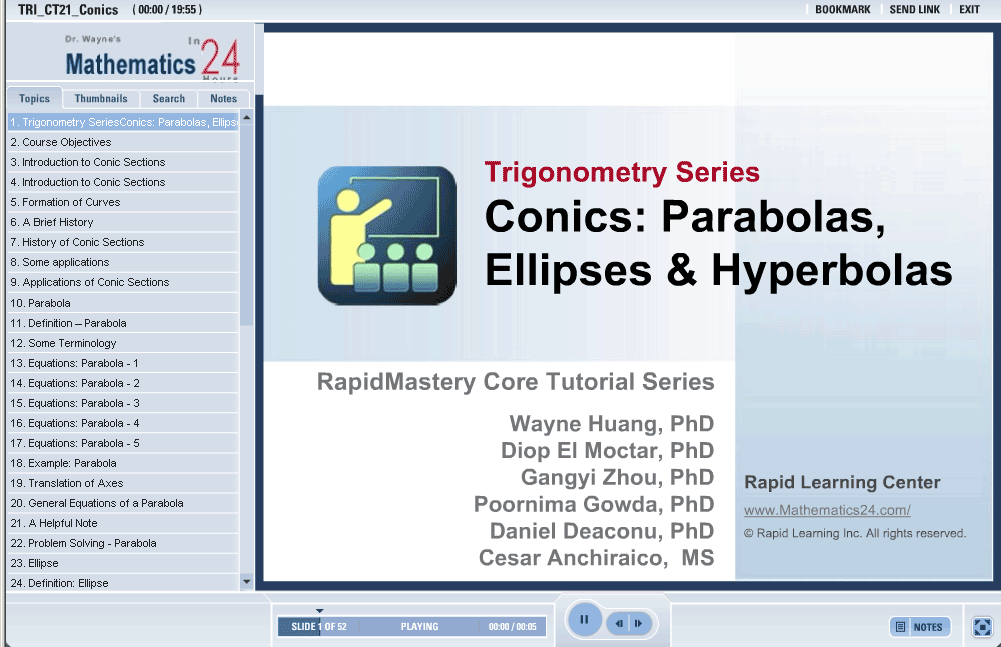
Task: Select topic 22 Problem Solving - Parabola
Action: (123, 544)
